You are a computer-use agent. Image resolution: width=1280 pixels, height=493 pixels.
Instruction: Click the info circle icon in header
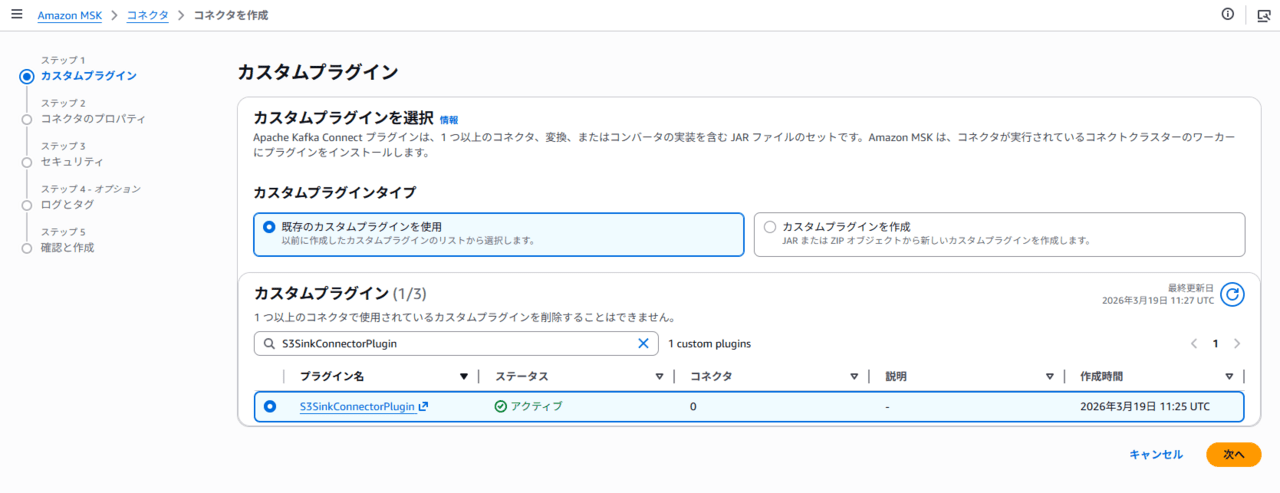(1228, 15)
